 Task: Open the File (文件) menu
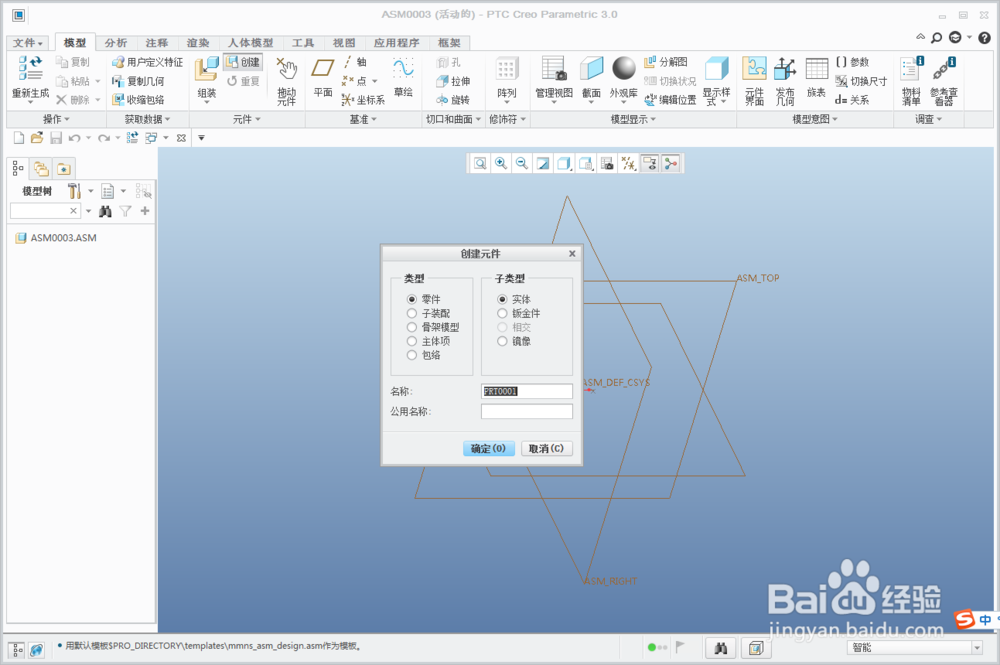[x=27, y=43]
